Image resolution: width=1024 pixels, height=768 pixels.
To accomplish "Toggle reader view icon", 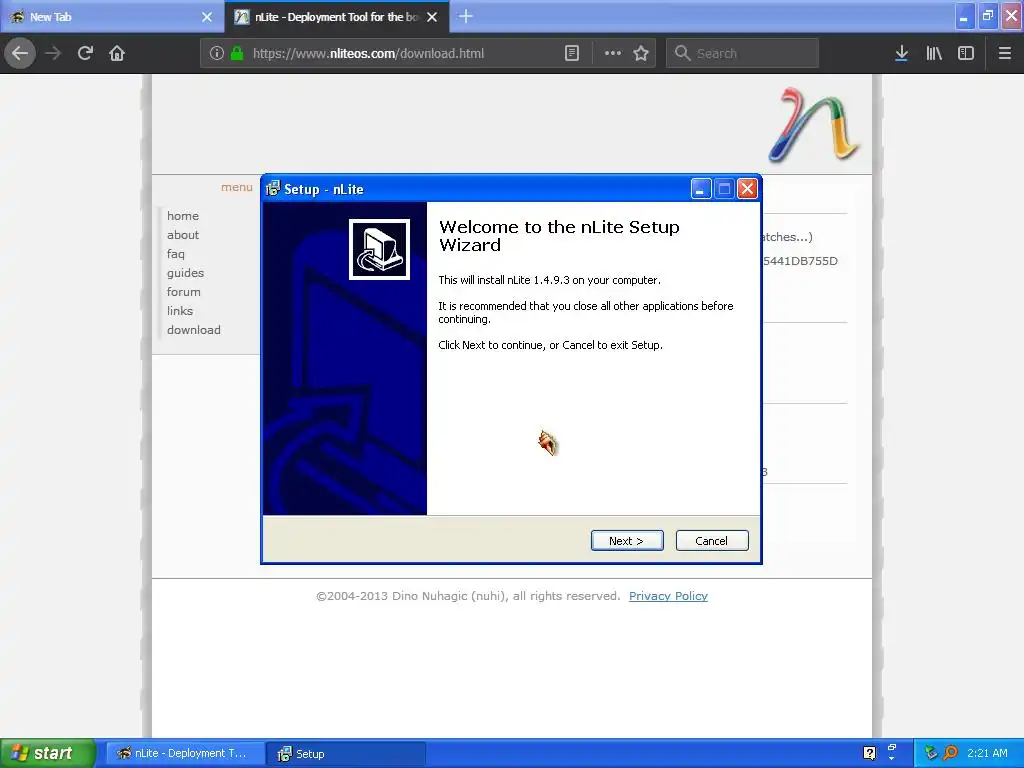I will [x=571, y=54].
